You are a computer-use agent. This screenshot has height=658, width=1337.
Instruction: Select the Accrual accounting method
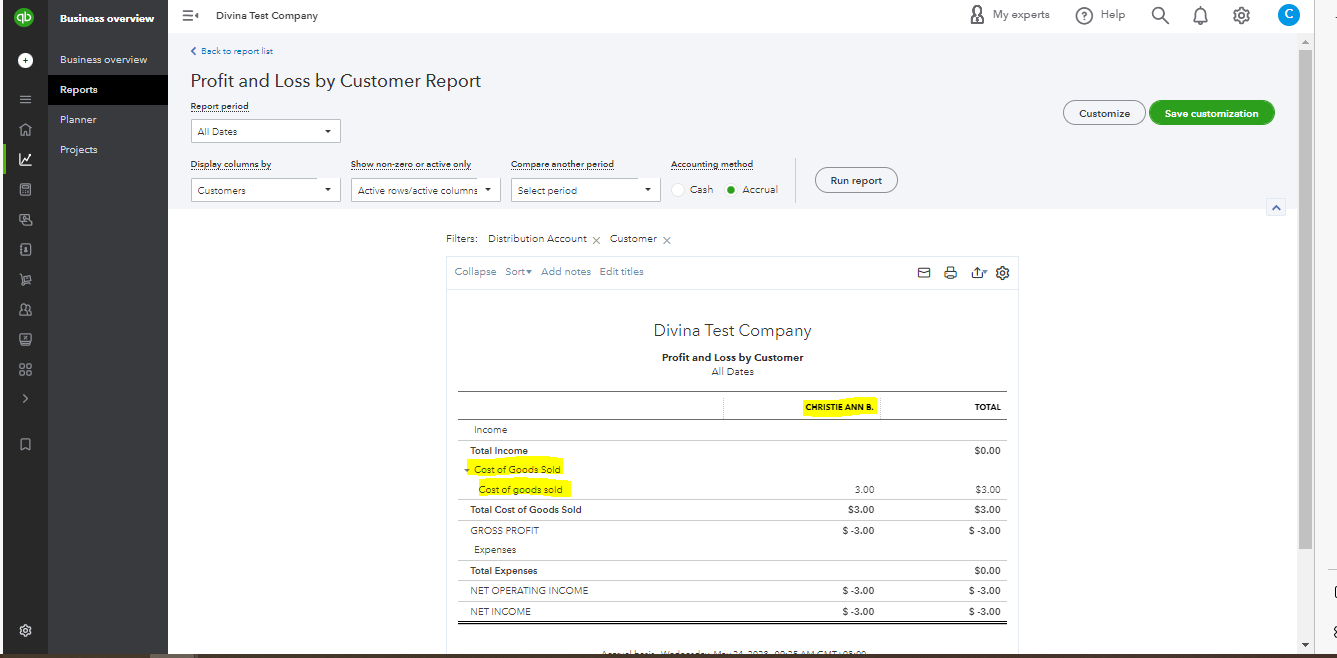pyautogui.click(x=732, y=190)
